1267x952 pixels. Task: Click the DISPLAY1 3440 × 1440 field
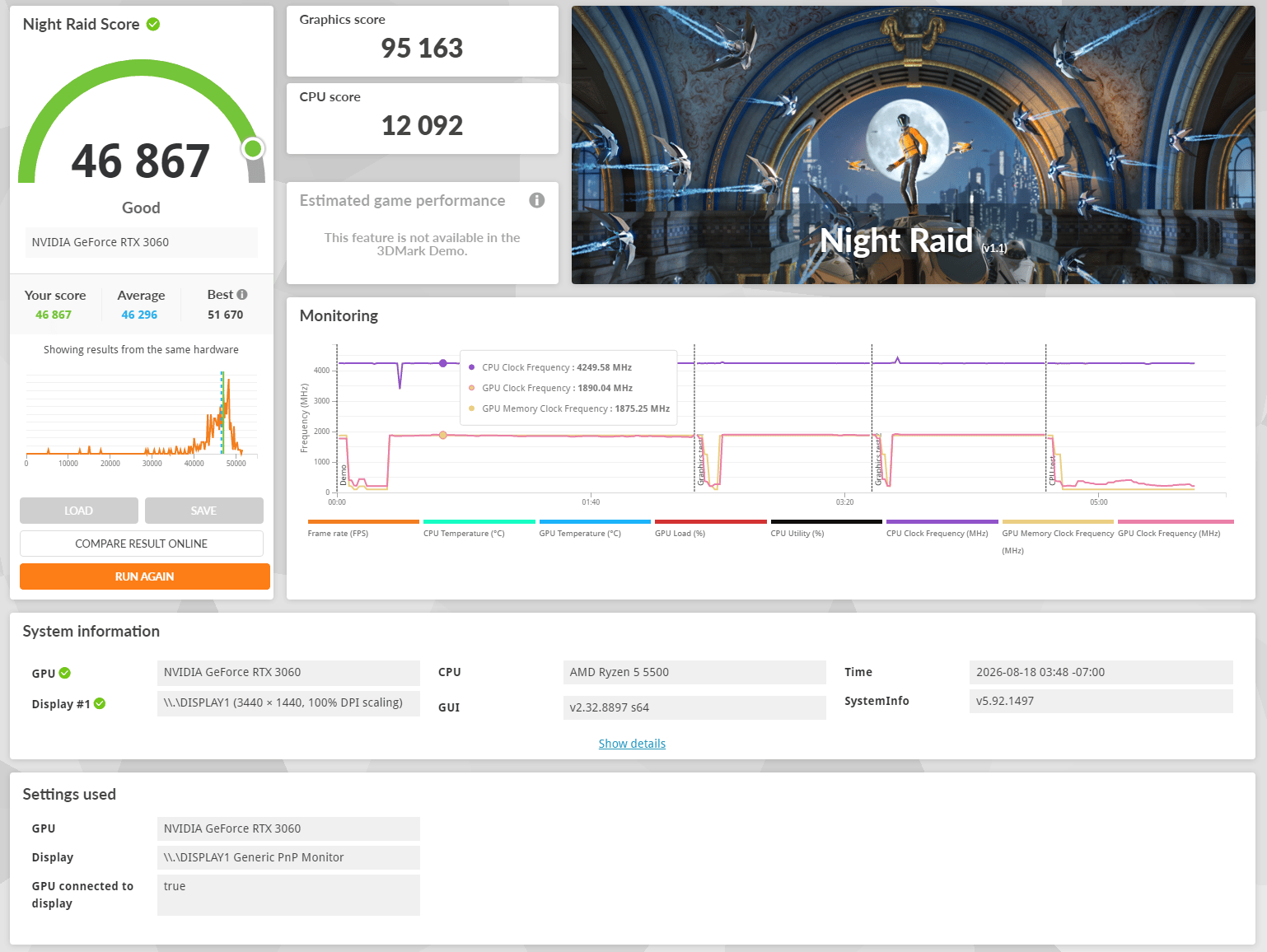[288, 703]
